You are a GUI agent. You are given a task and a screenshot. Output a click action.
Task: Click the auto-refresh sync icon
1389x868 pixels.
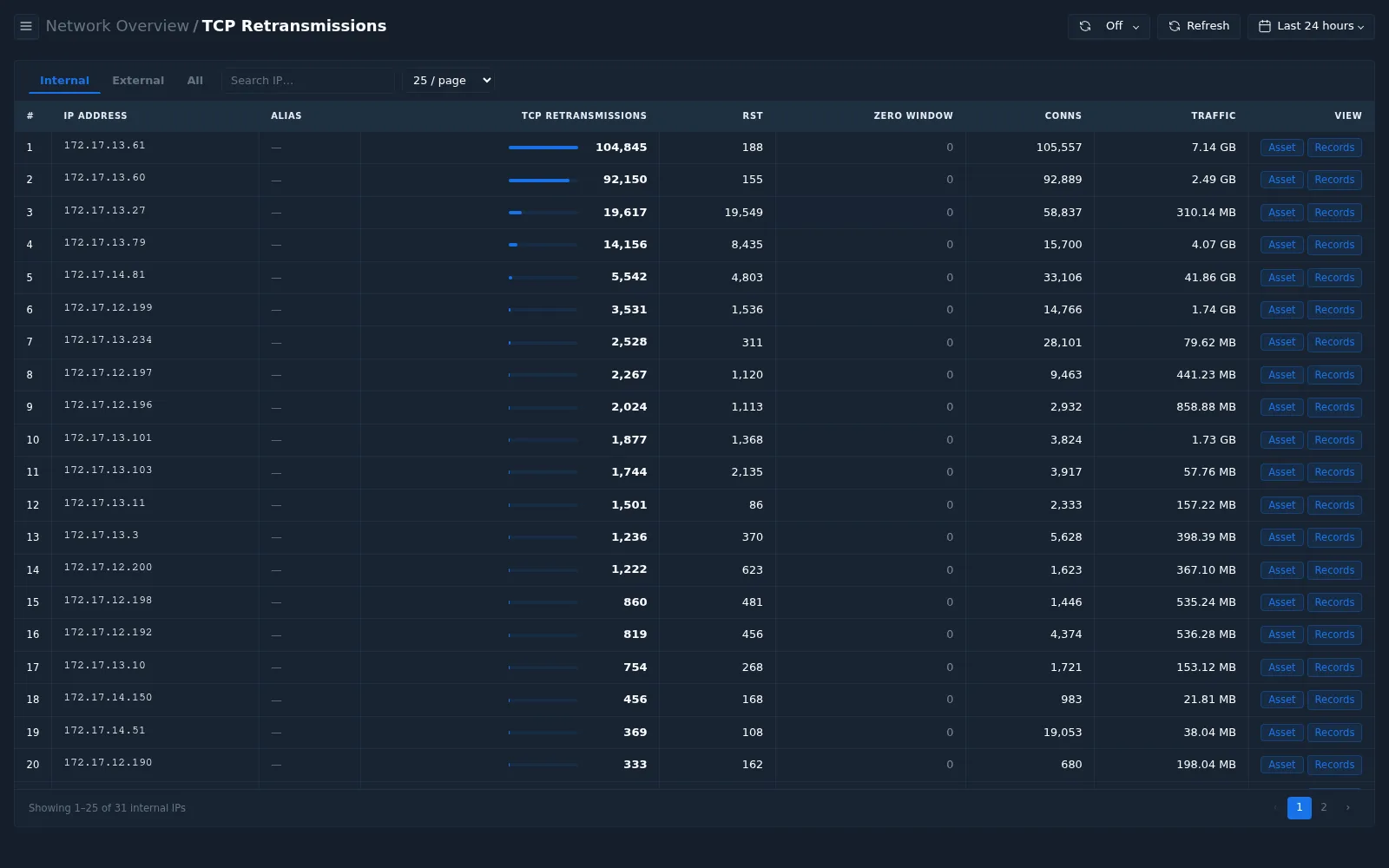point(1085,26)
